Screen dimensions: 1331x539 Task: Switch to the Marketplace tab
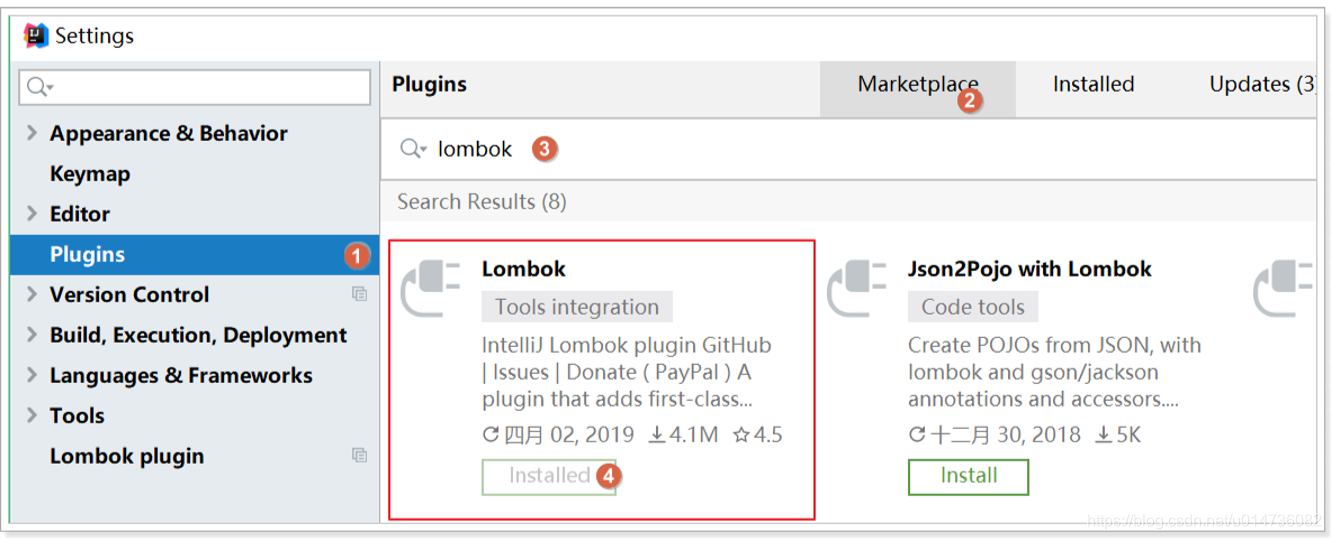pos(918,85)
